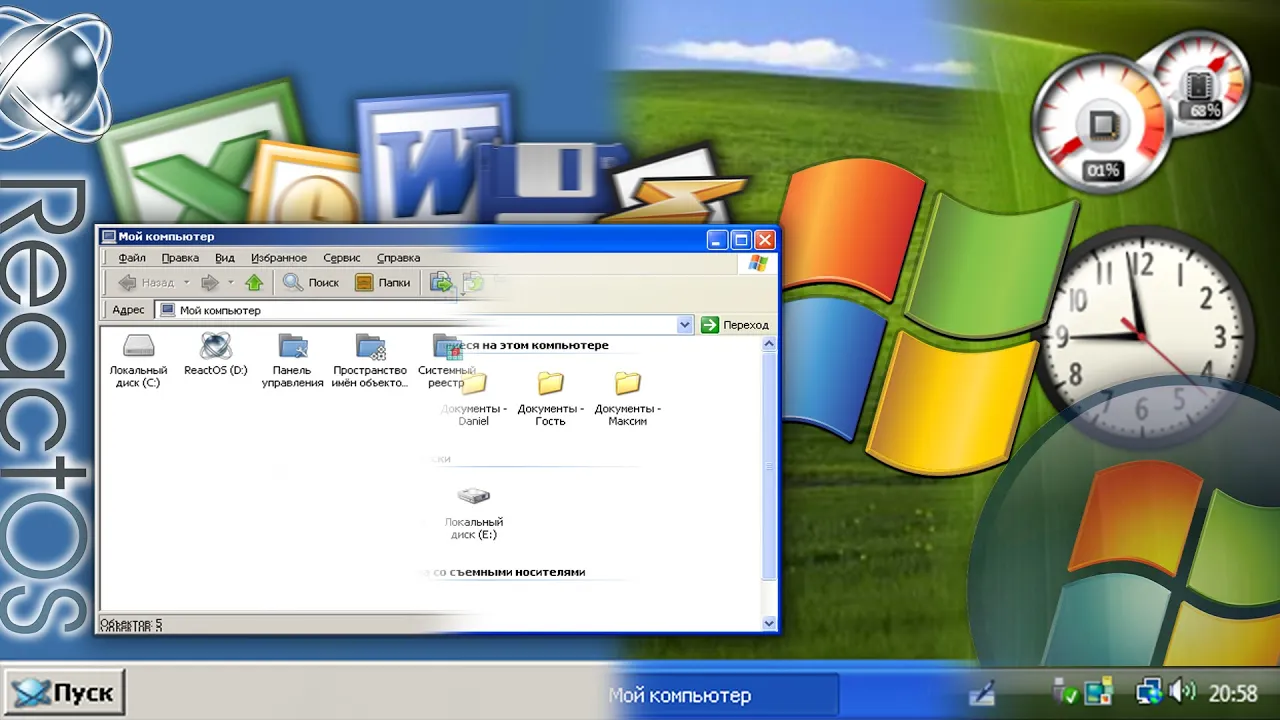Viewport: 1280px width, 720px height.
Task: Click the analog clock desktop gadget
Action: click(1143, 339)
